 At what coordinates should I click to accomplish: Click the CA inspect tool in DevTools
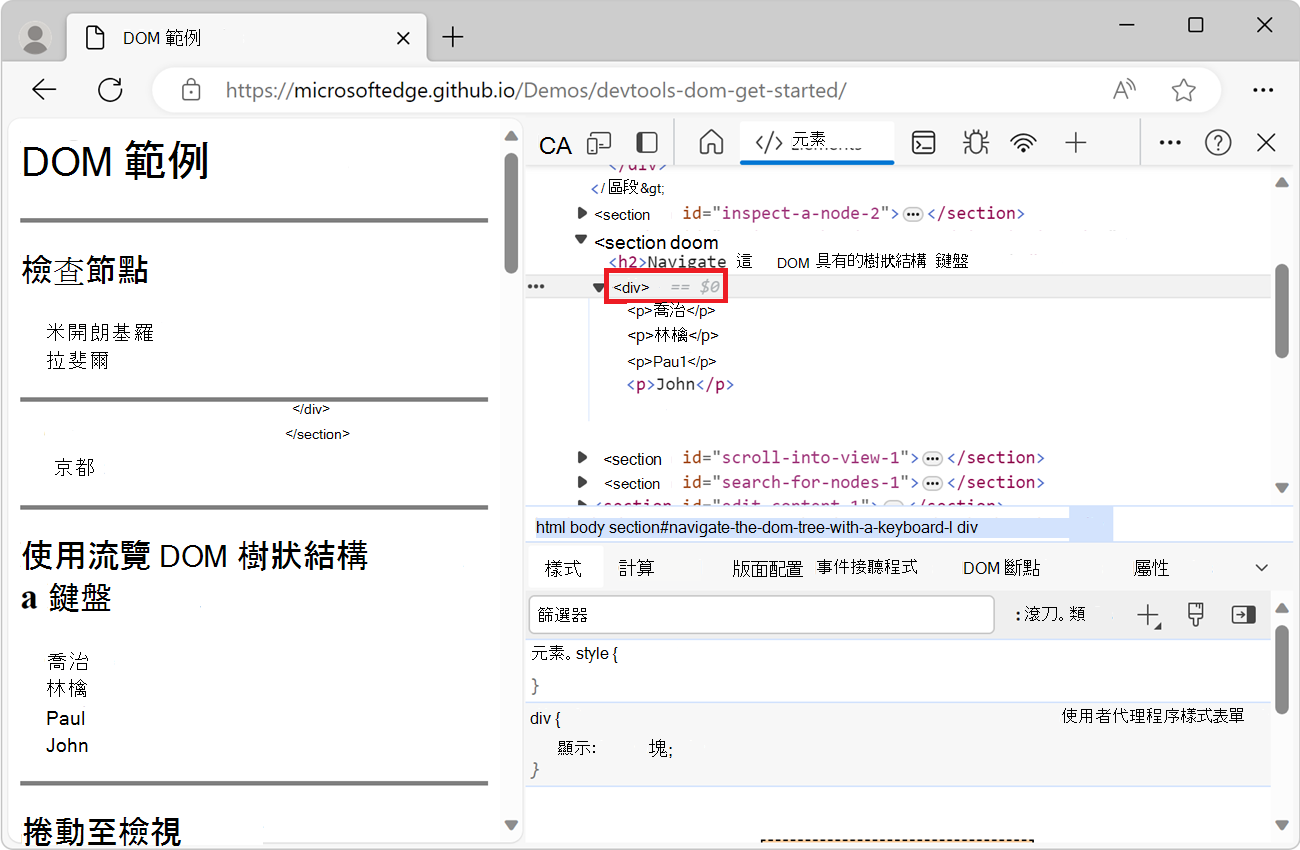555,146
